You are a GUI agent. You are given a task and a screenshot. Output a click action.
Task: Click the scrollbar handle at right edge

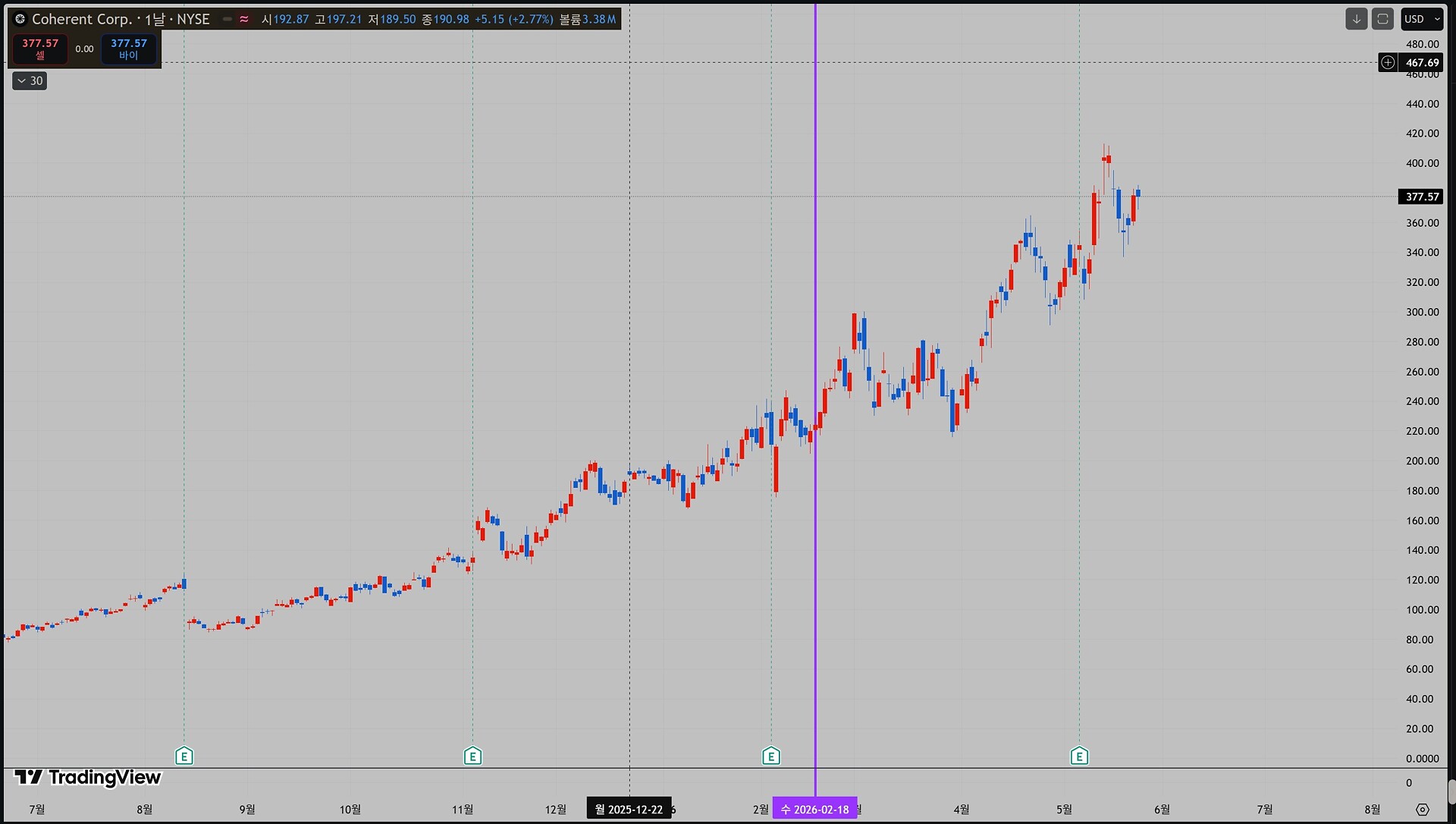[1451, 791]
